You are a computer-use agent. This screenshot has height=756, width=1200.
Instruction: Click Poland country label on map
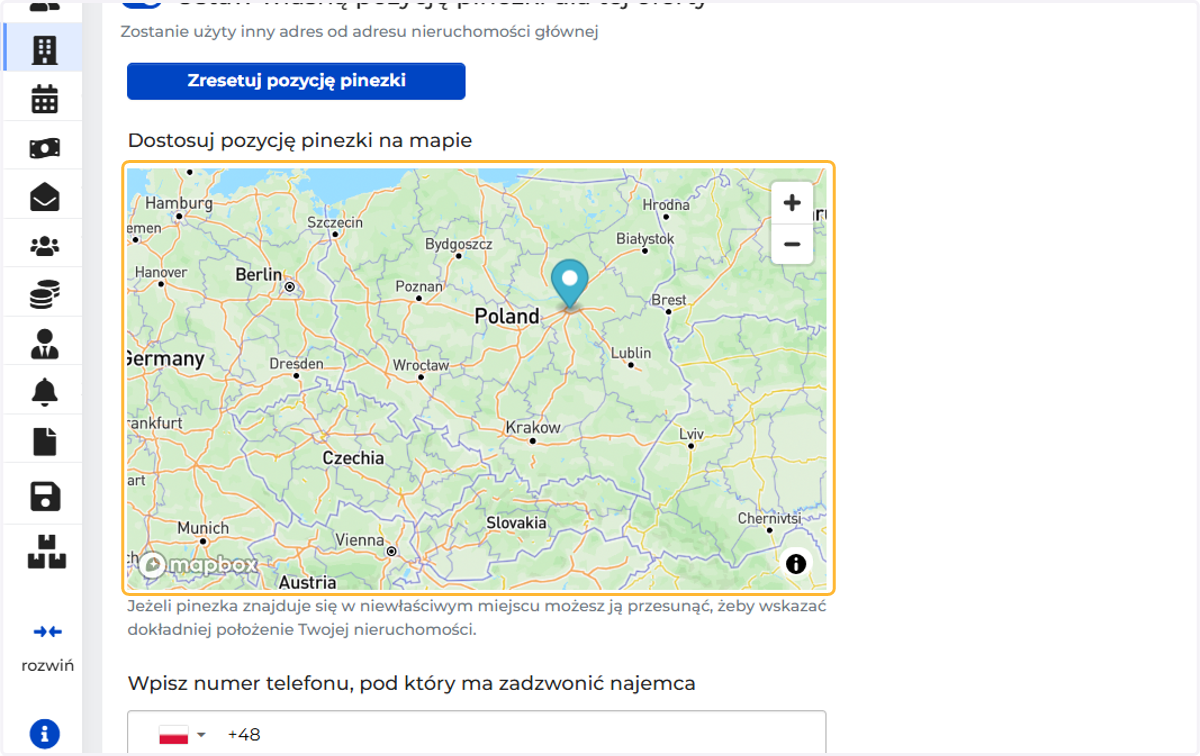click(506, 316)
